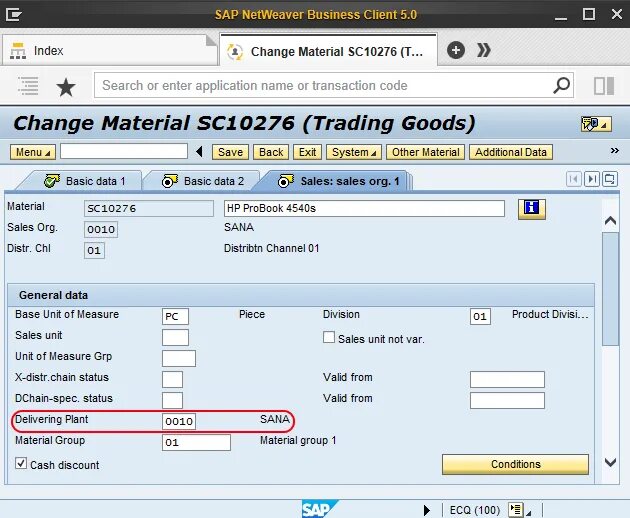Image resolution: width=630 pixels, height=518 pixels.
Task: Uncheck the Cash discount checkbox
Action: tap(21, 463)
